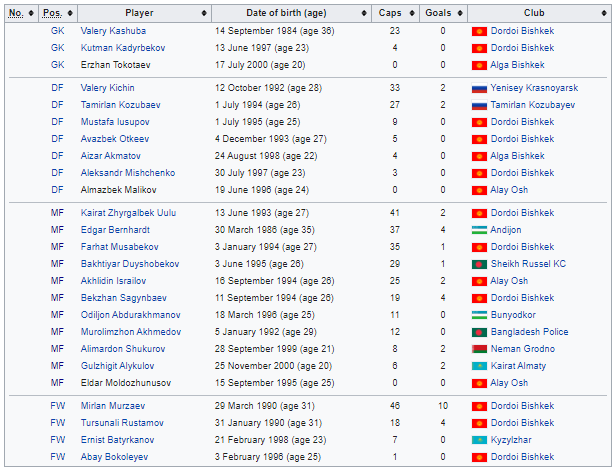Click Kazakhstan flag beside Kairat Almaty

[479, 366]
